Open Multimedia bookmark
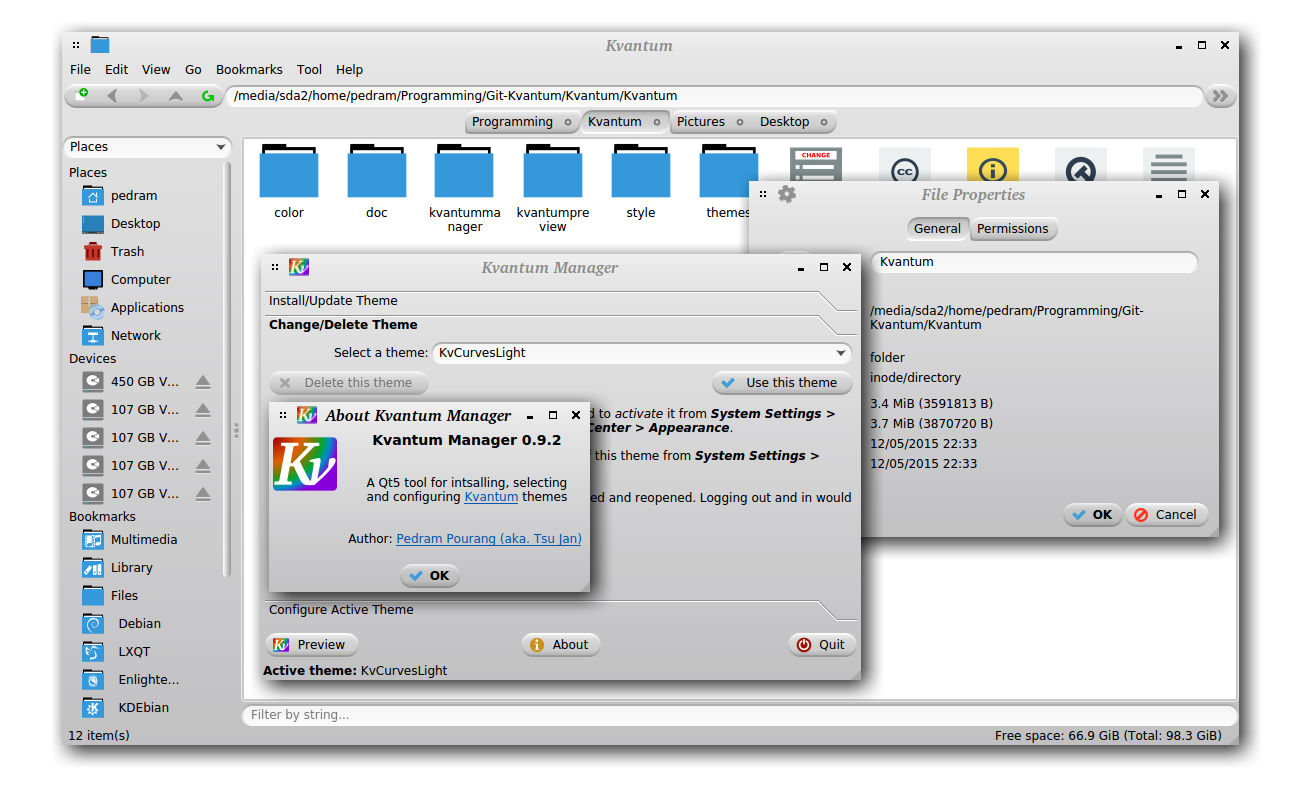Viewport: 1300px width, 800px height. click(x=130, y=539)
